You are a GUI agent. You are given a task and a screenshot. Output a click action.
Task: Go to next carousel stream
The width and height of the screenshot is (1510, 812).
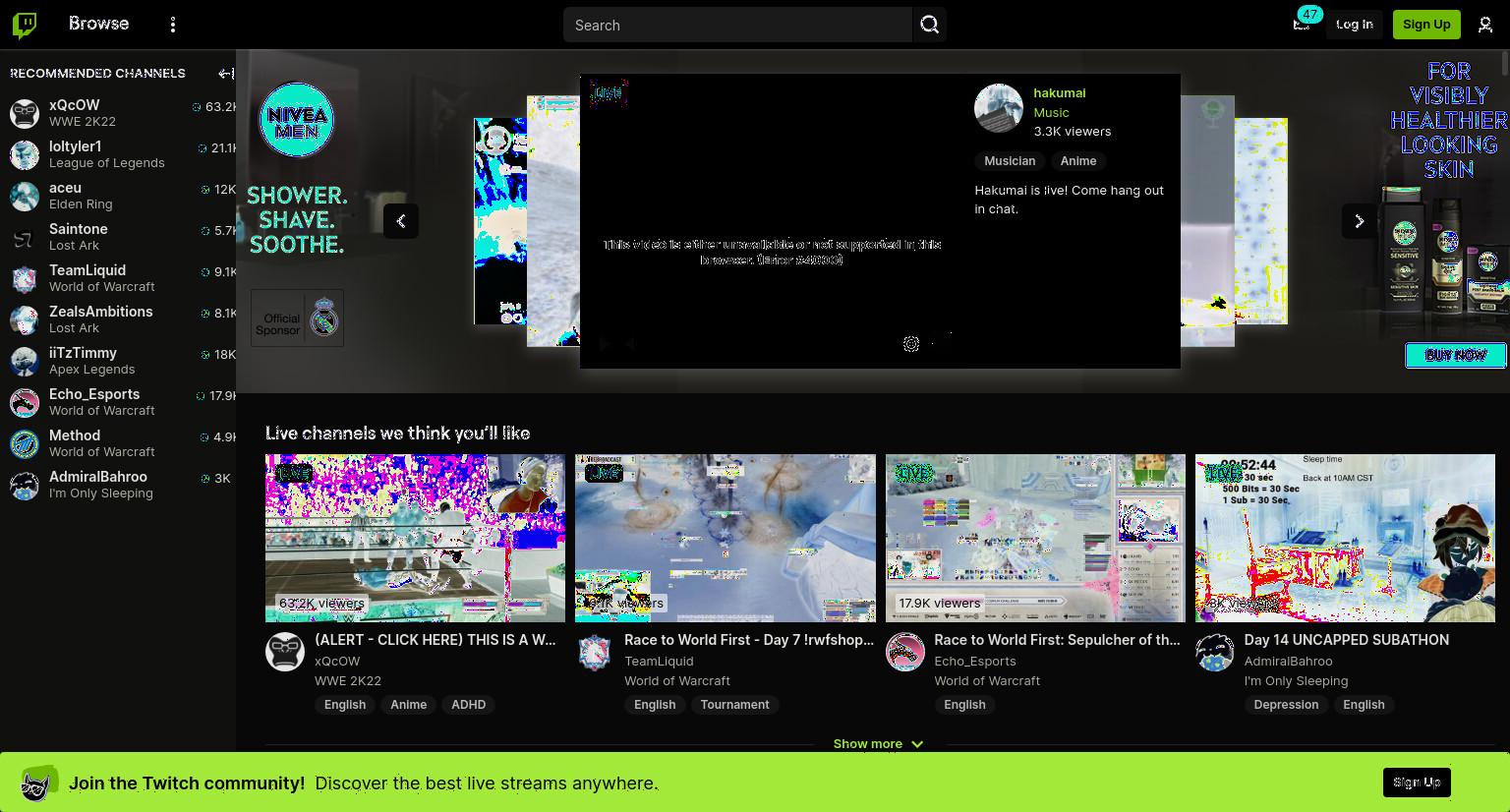1360,221
